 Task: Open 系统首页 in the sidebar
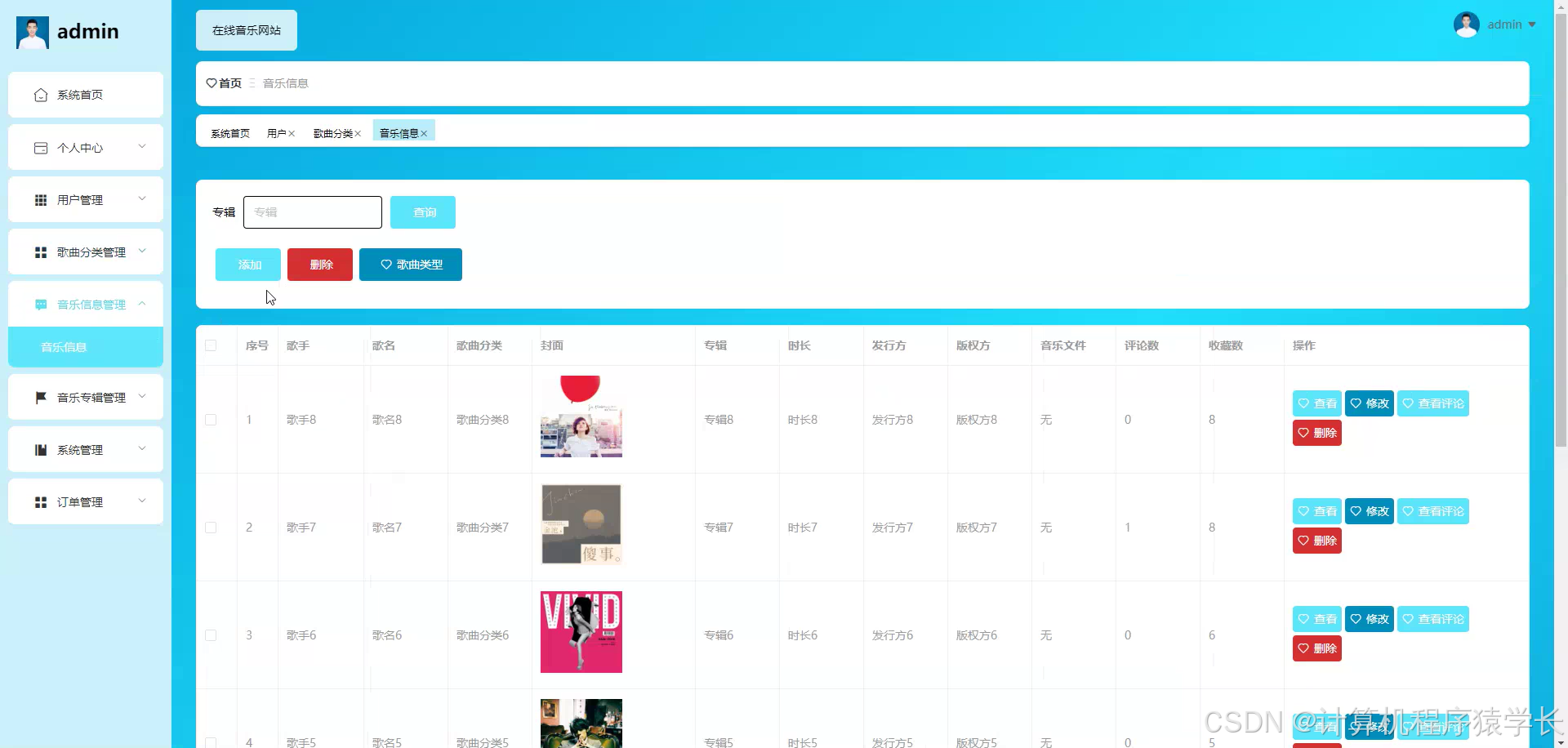pyautogui.click(x=86, y=95)
